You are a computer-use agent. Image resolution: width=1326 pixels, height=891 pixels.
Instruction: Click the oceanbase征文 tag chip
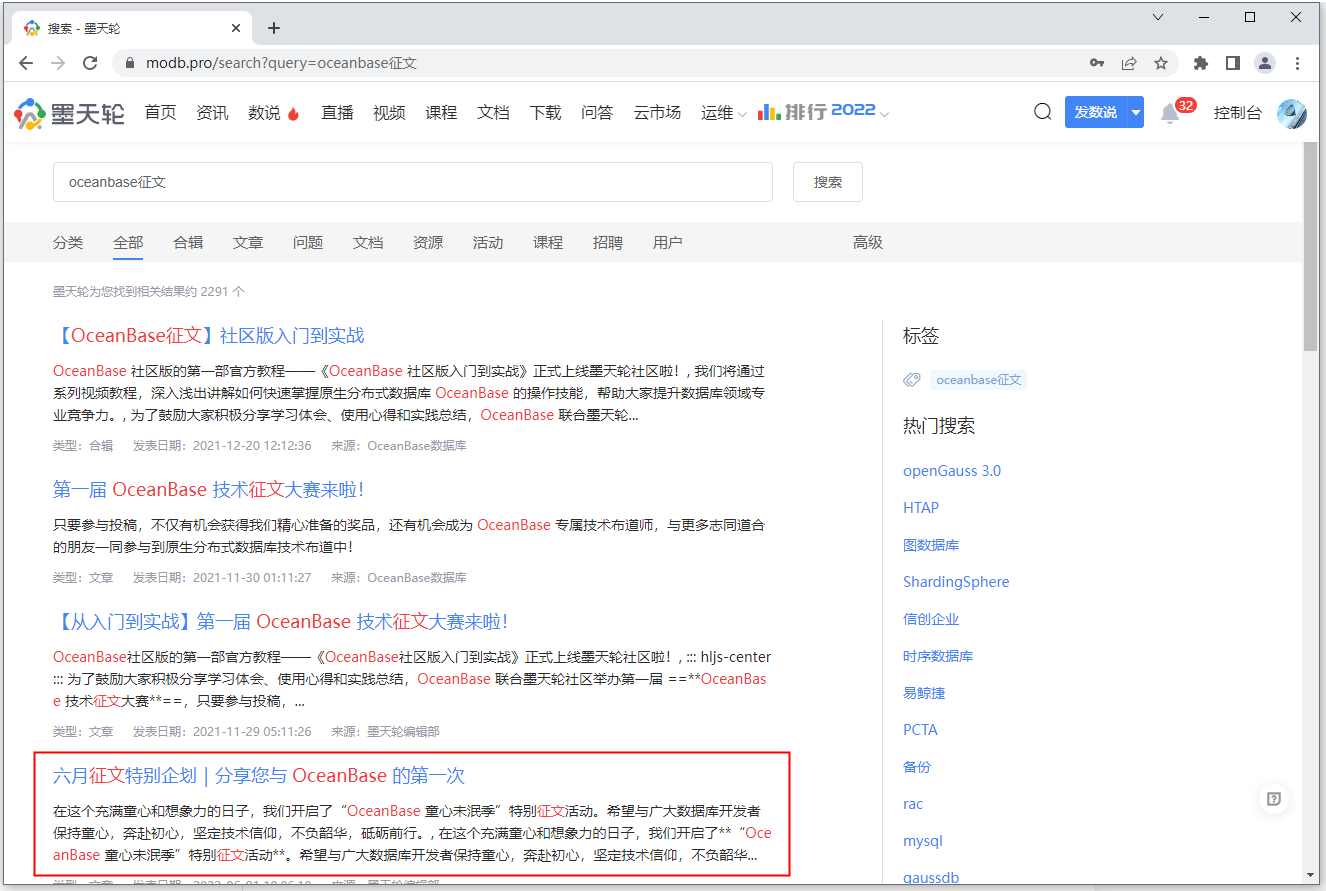pyautogui.click(x=979, y=380)
